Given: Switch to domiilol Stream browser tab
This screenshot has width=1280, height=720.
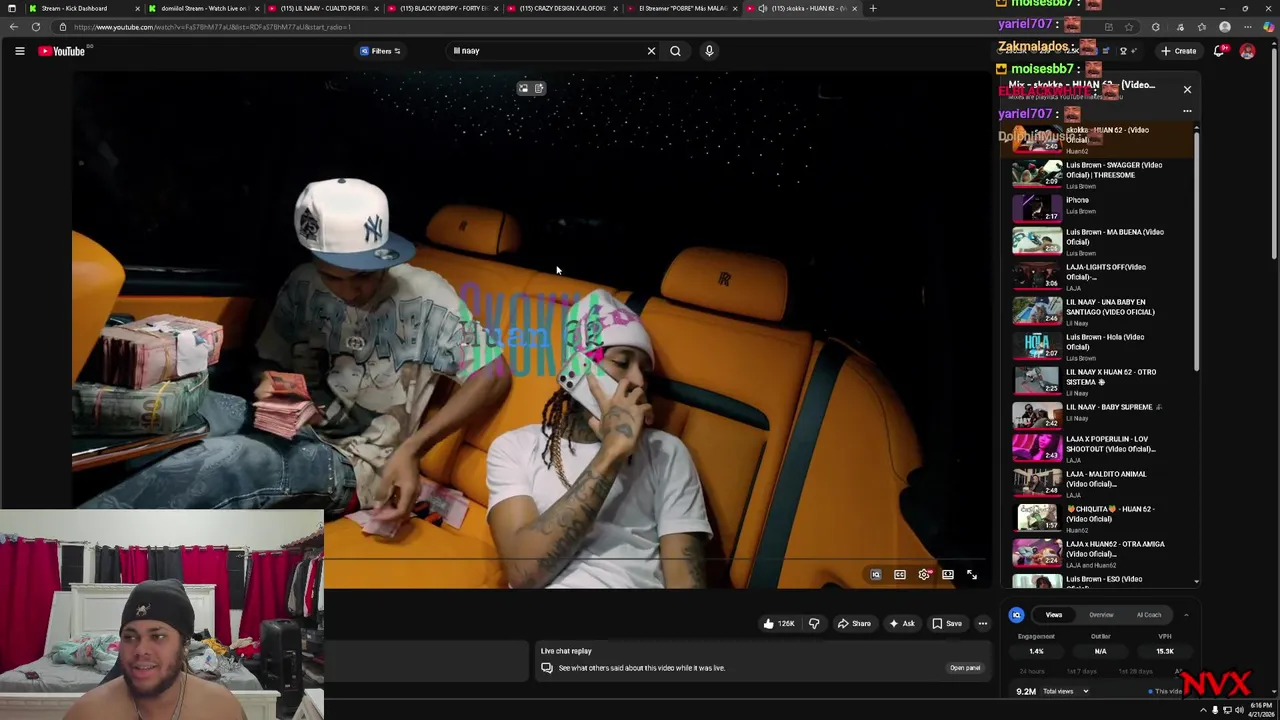Looking at the screenshot, I should click(x=201, y=8).
